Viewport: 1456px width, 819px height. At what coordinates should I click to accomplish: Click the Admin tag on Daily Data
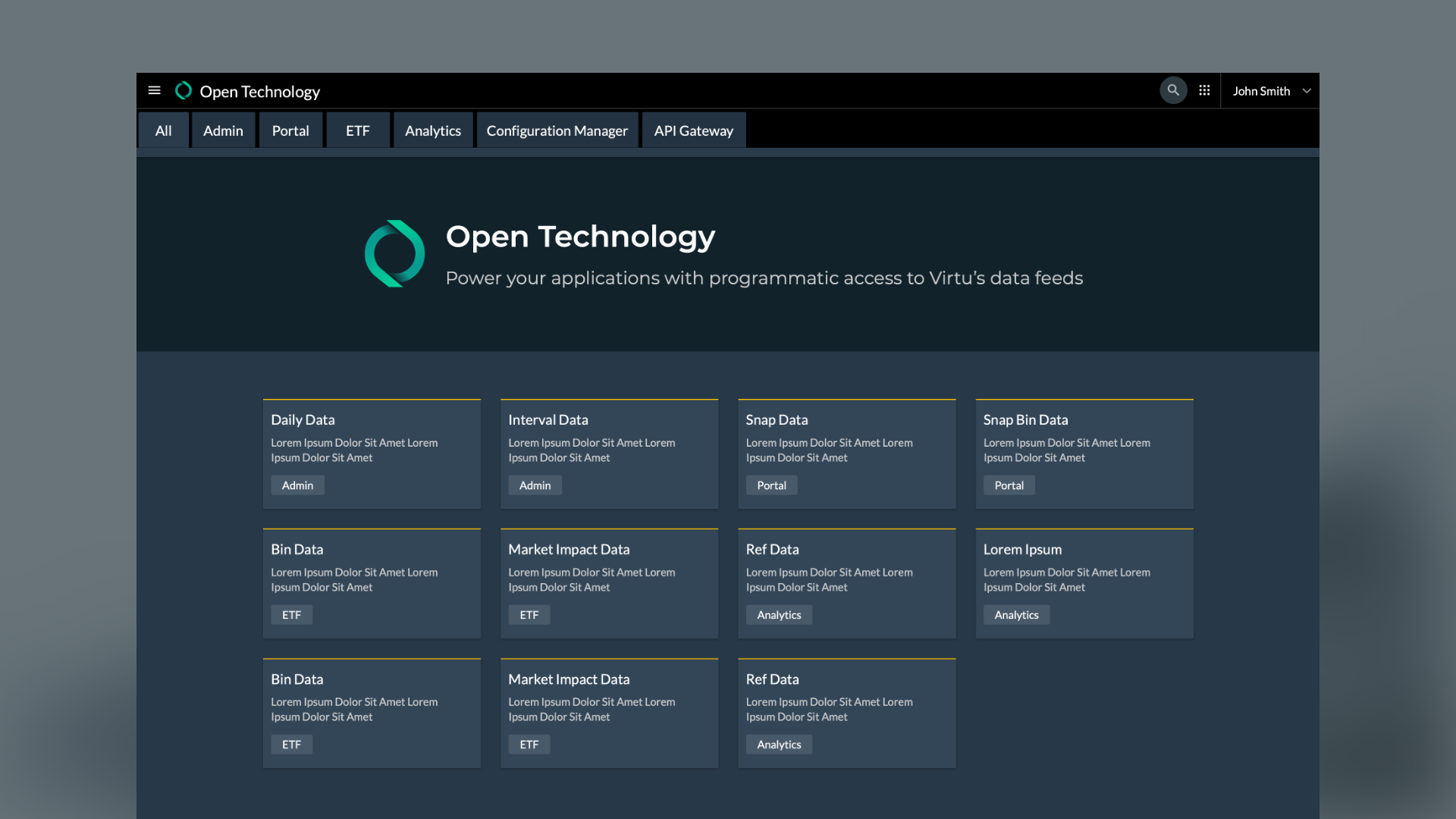point(297,485)
